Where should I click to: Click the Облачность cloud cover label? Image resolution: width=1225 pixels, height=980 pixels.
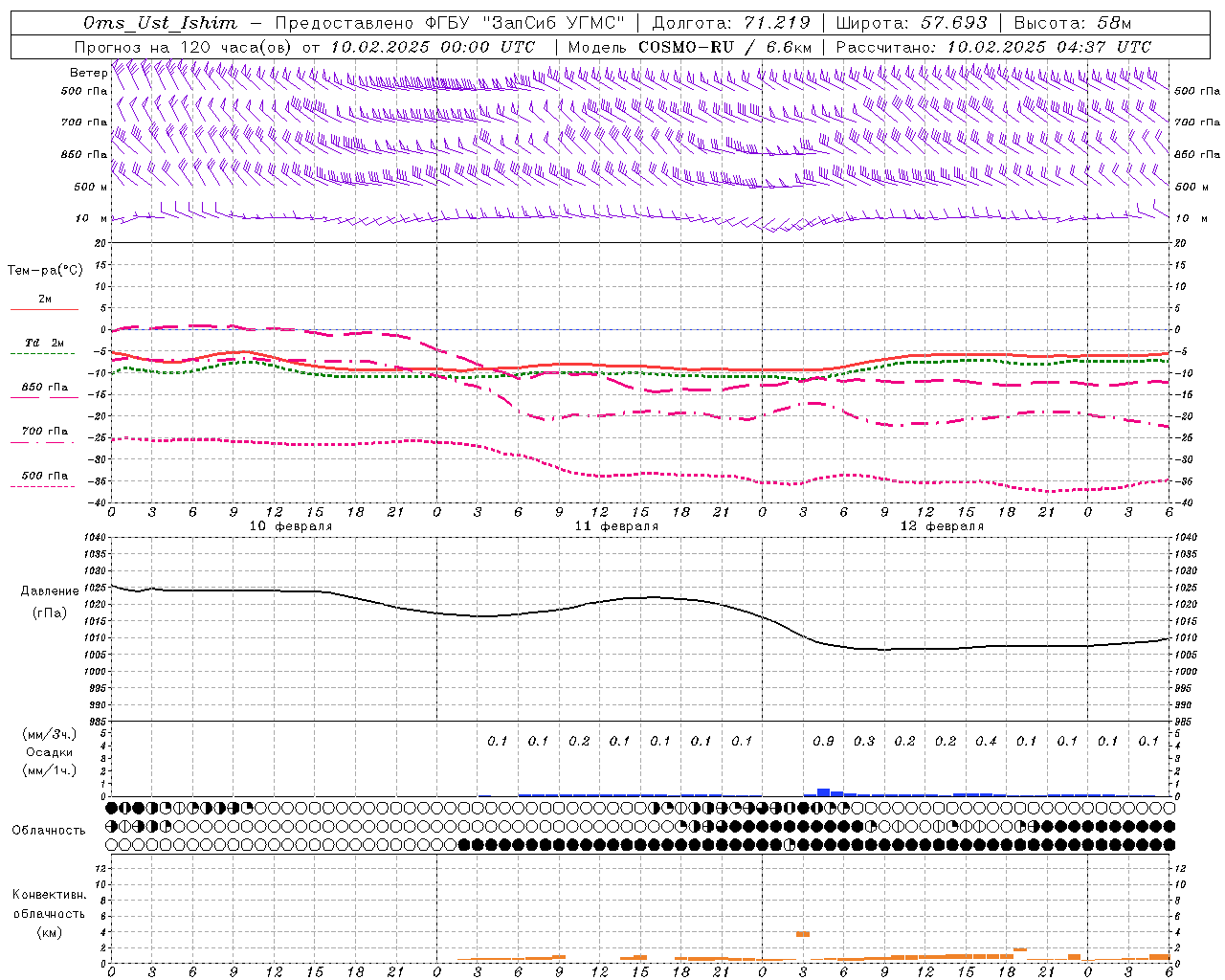tap(49, 831)
